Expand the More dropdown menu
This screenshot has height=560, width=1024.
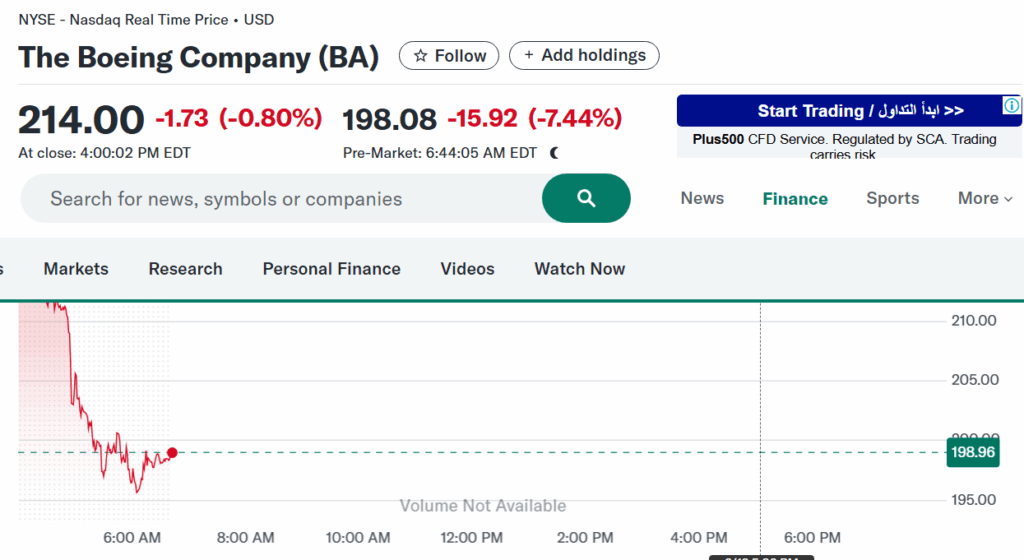click(x=985, y=198)
